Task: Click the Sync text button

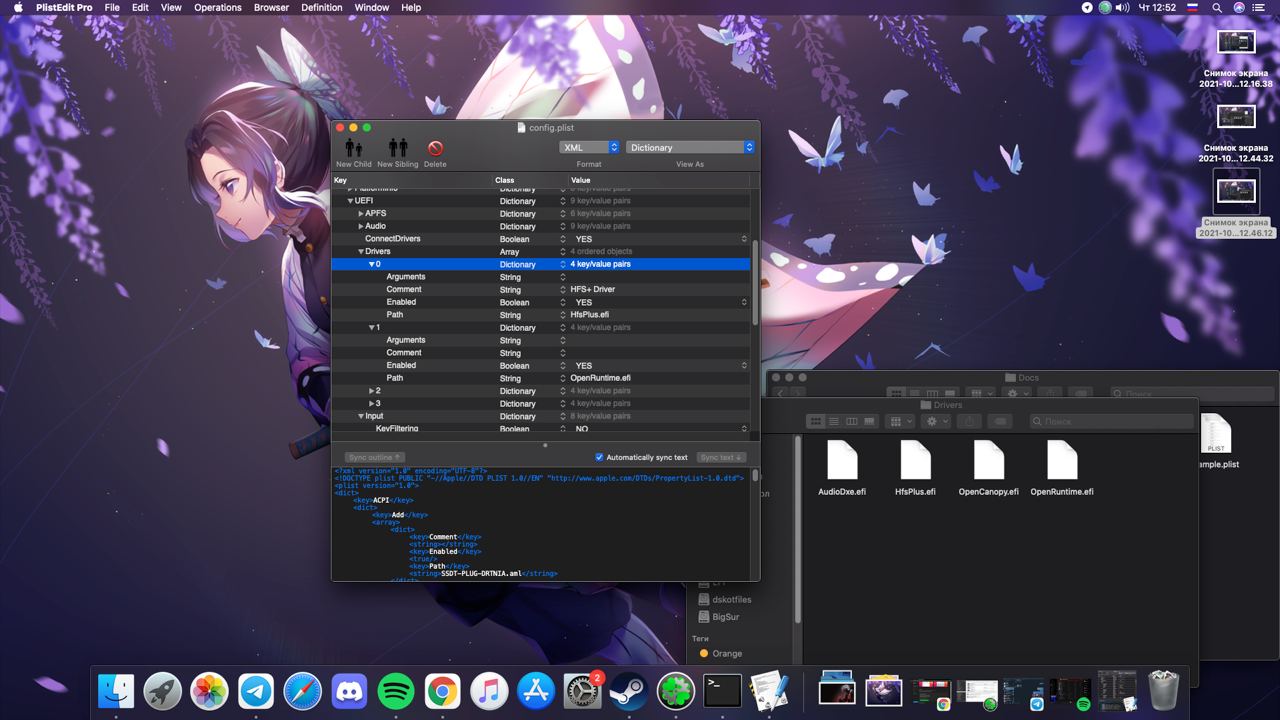Action: (720, 457)
